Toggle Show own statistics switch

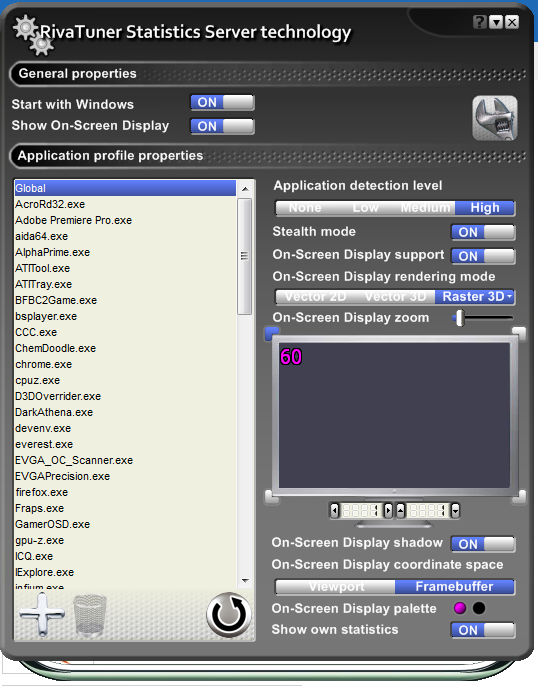click(x=483, y=630)
